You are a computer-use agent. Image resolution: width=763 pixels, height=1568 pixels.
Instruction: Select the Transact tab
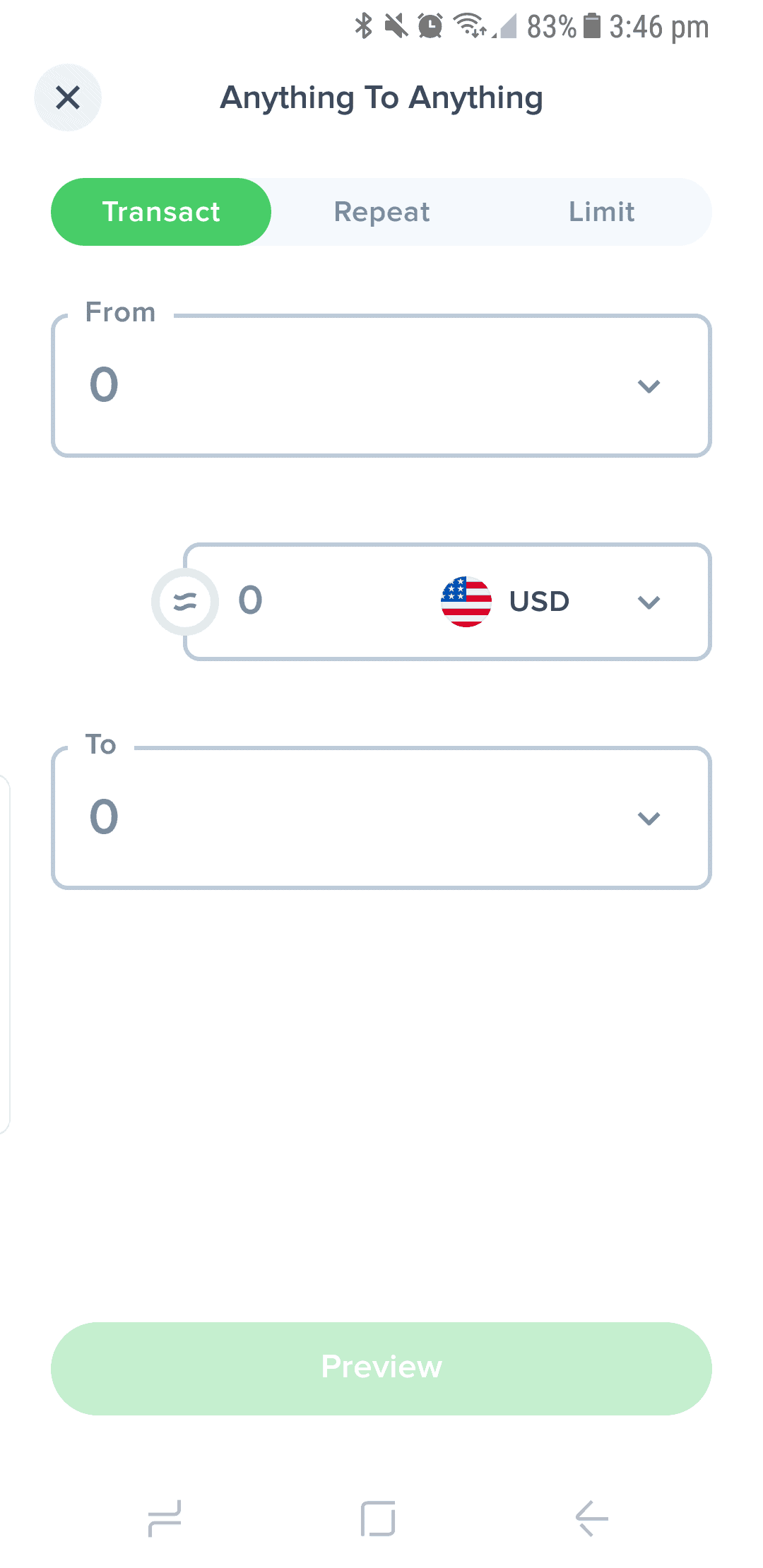(161, 212)
